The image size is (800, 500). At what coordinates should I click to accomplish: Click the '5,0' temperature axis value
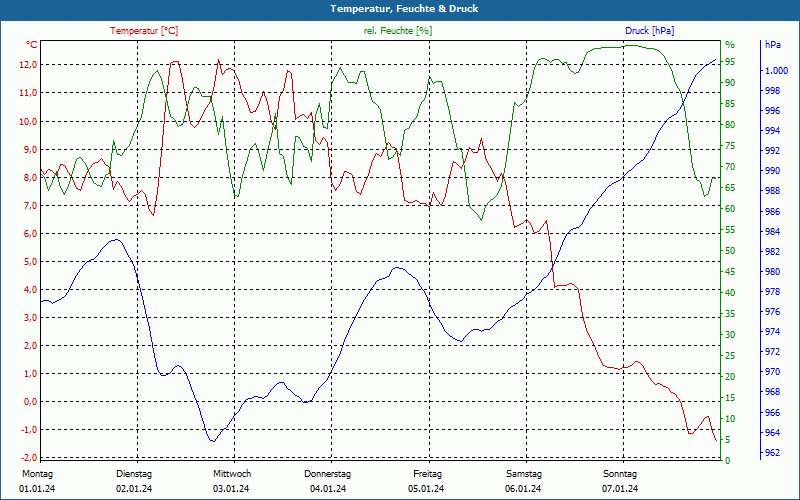pyautogui.click(x=30, y=262)
